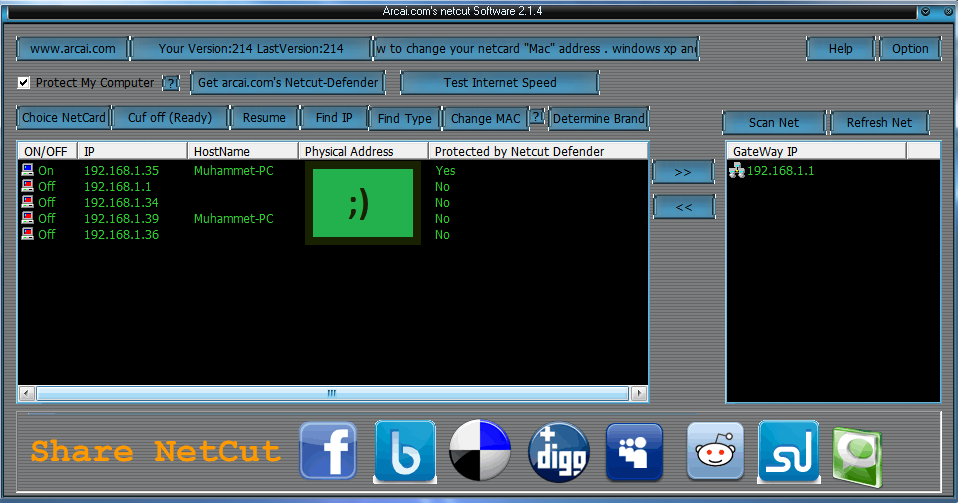Click Muhammet-PC hostname for 192.168.1.39
This screenshot has width=958, height=503.
click(233, 218)
